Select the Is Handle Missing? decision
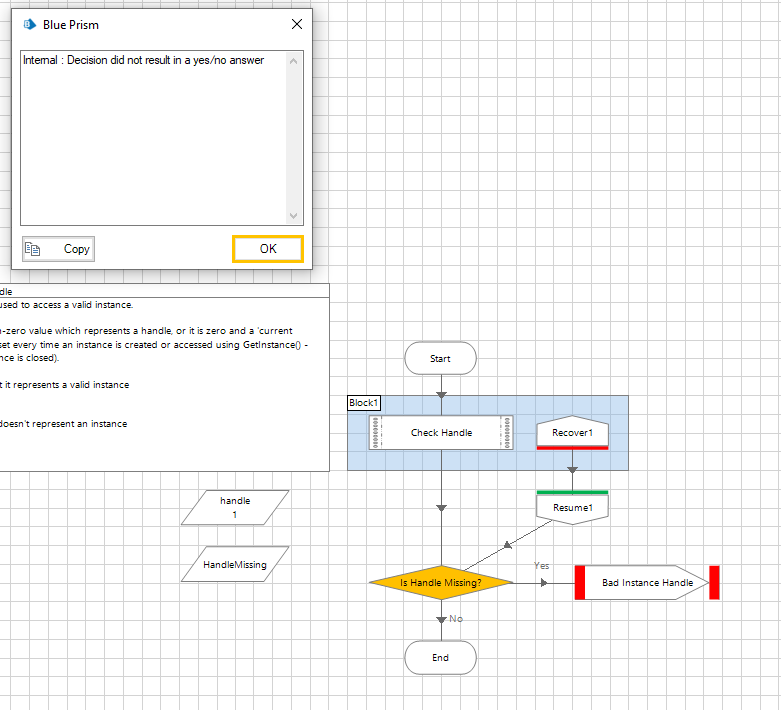The image size is (781, 710). tap(441, 582)
